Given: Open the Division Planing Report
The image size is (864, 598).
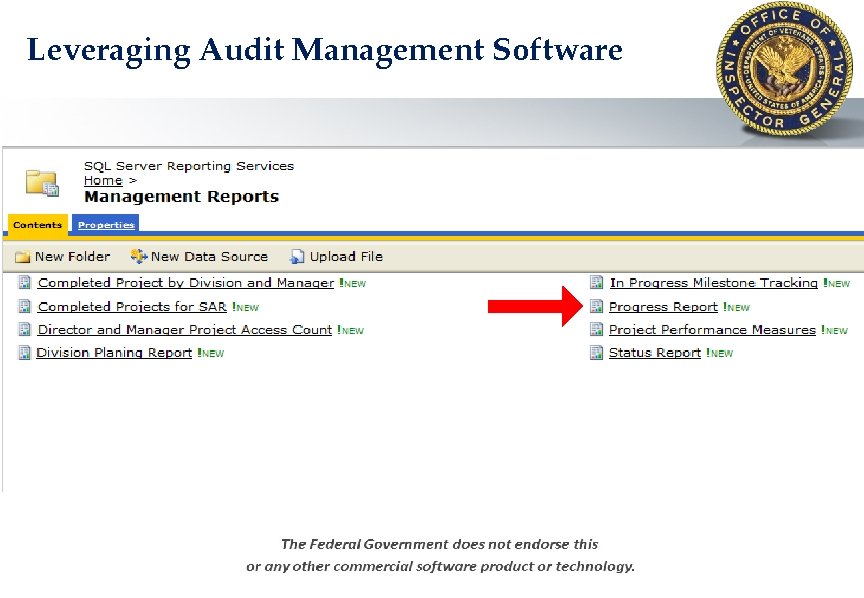Looking at the screenshot, I should [x=114, y=353].
